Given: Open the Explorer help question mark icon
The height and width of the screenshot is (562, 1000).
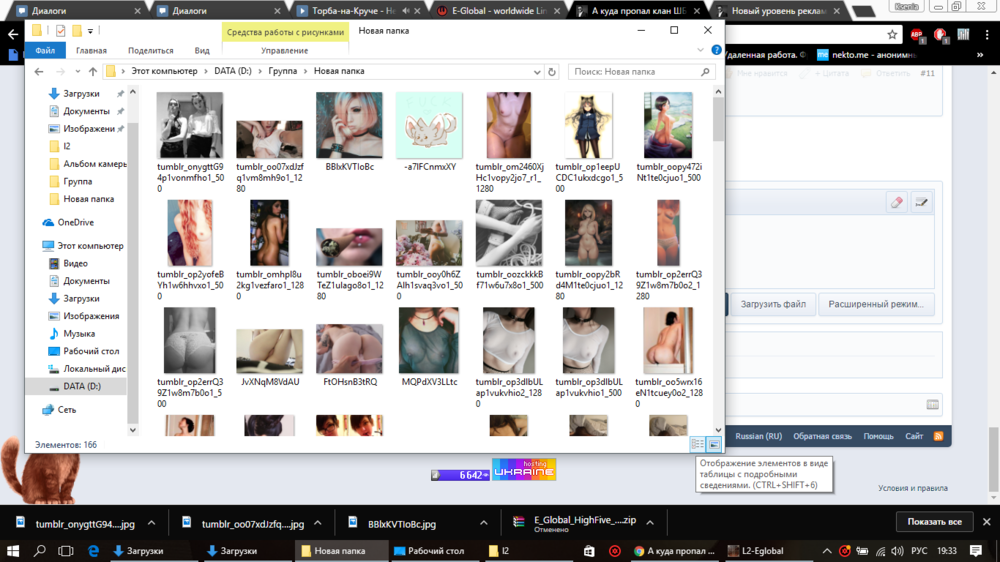Looking at the screenshot, I should [716, 50].
